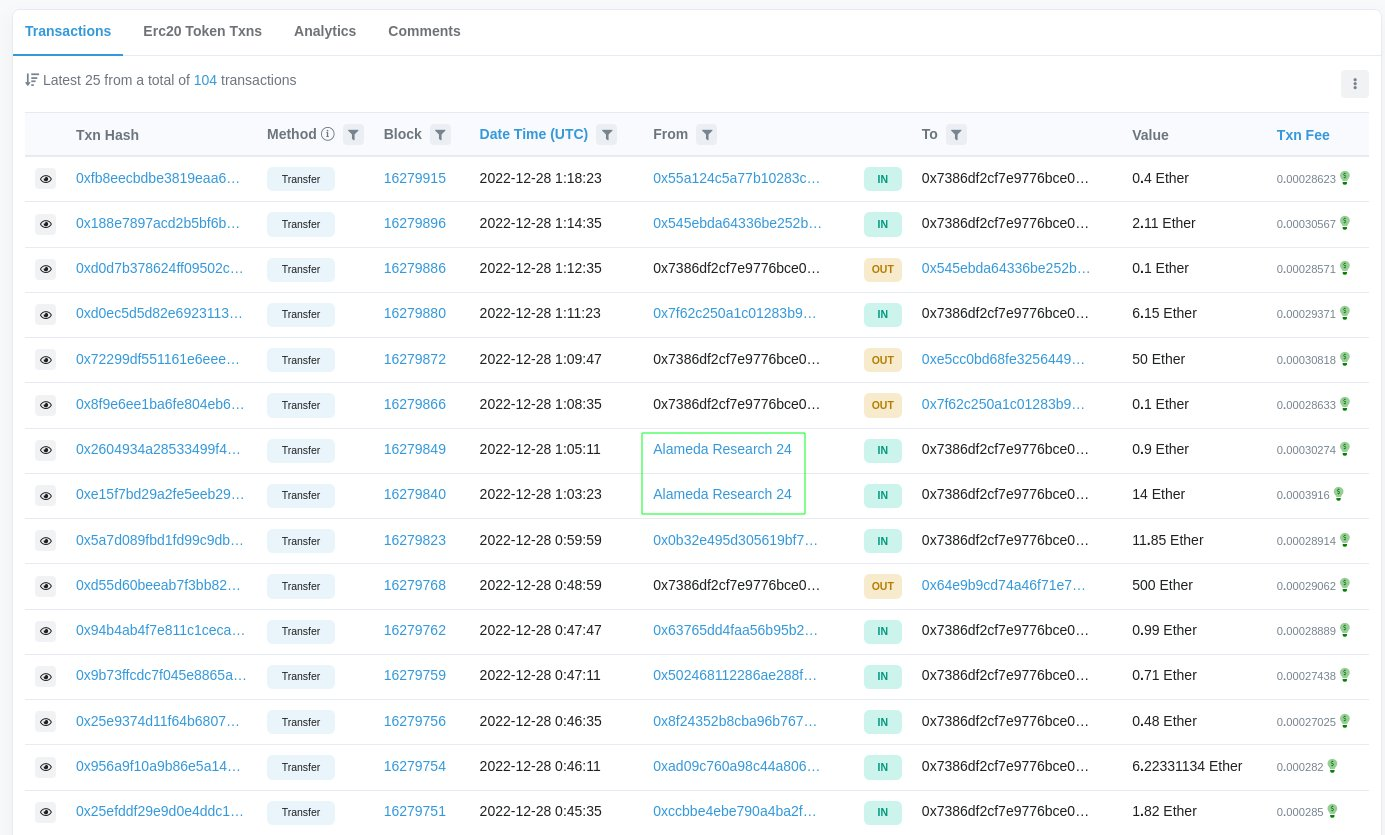The width and height of the screenshot is (1385, 835).
Task: Open the Block column filter
Action: [x=440, y=135]
